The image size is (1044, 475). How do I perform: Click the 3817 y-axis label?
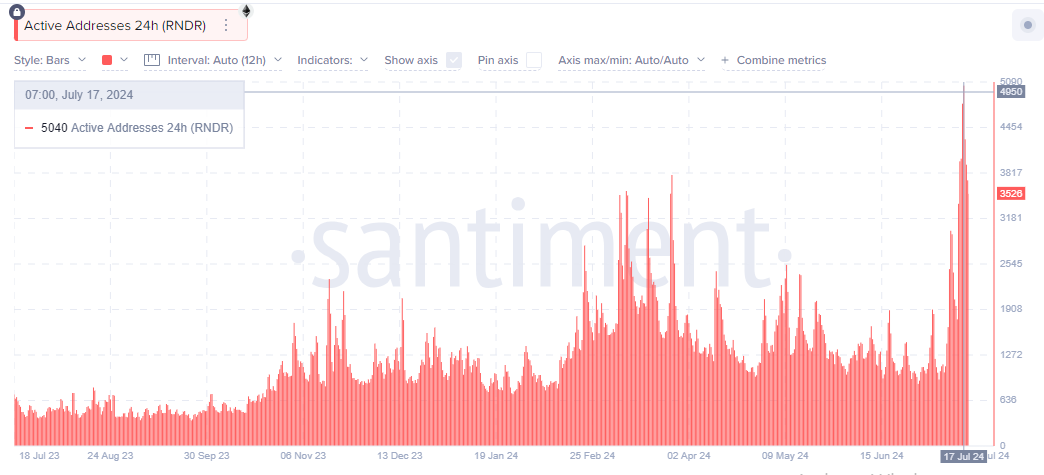tap(1011, 172)
